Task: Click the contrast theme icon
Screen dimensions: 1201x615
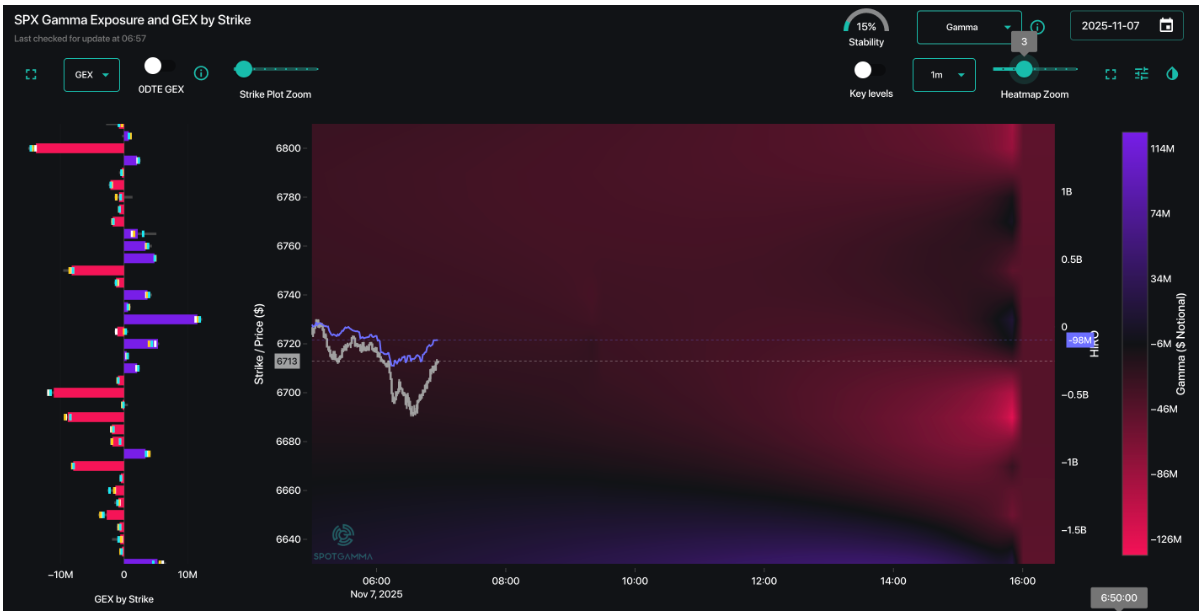Action: point(1172,74)
